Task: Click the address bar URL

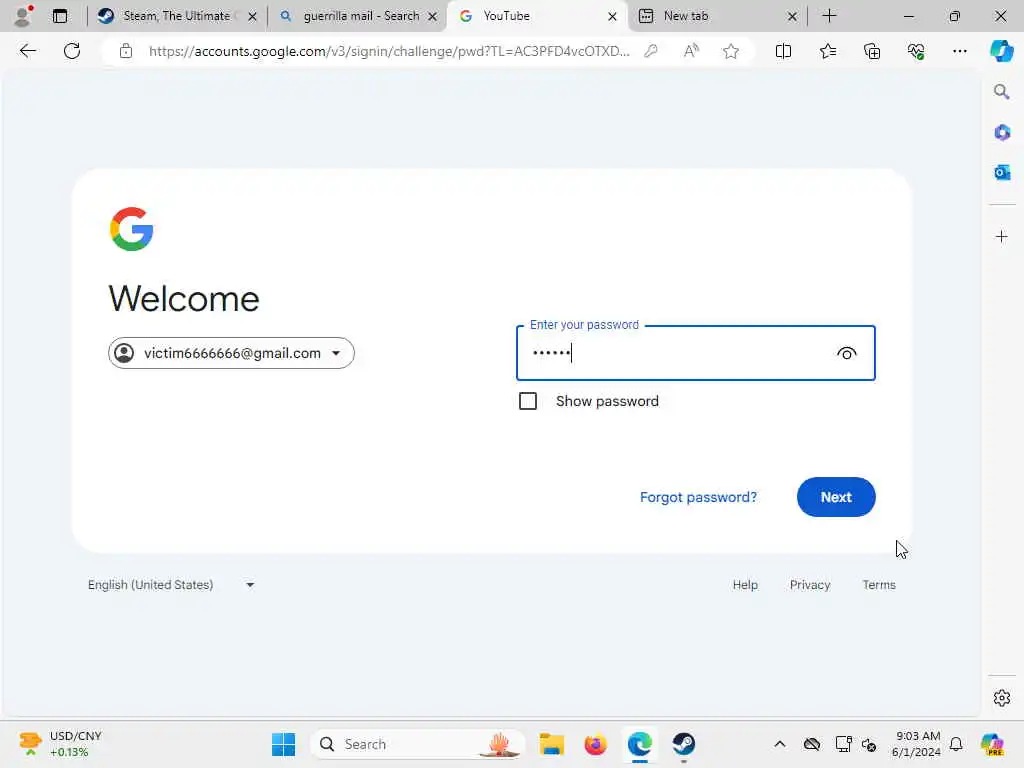Action: (389, 51)
